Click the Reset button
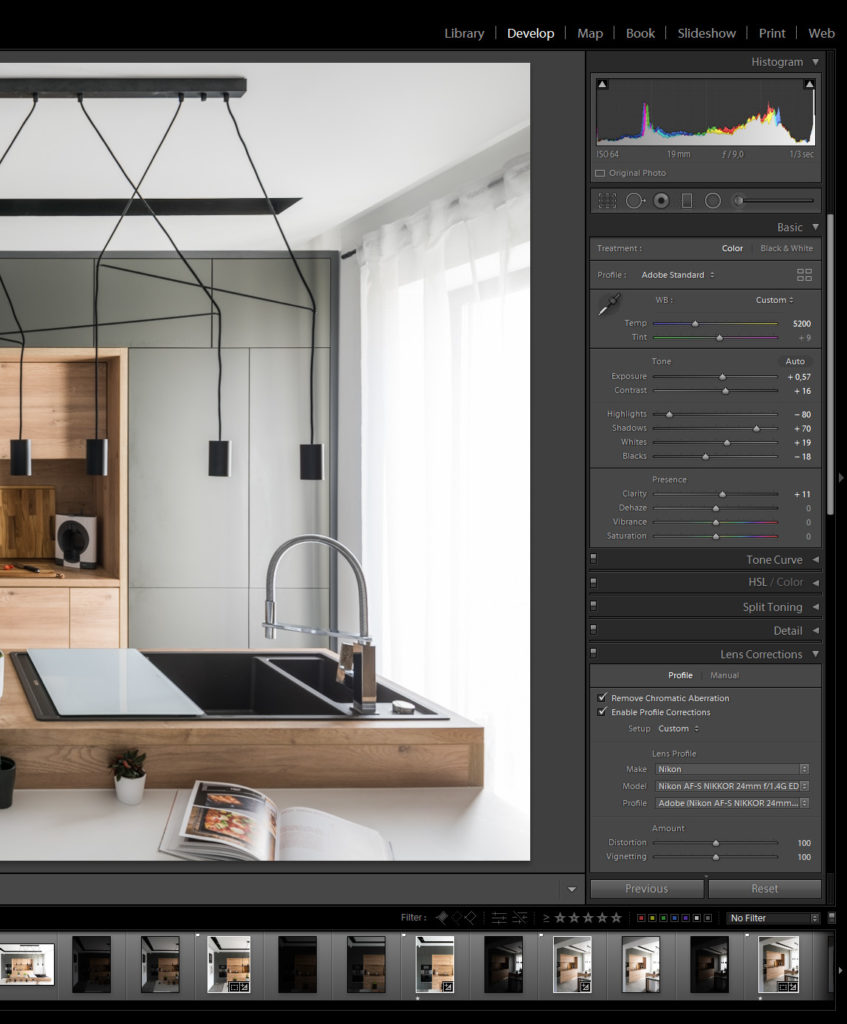The height and width of the screenshot is (1024, 847). pyautogui.click(x=764, y=888)
